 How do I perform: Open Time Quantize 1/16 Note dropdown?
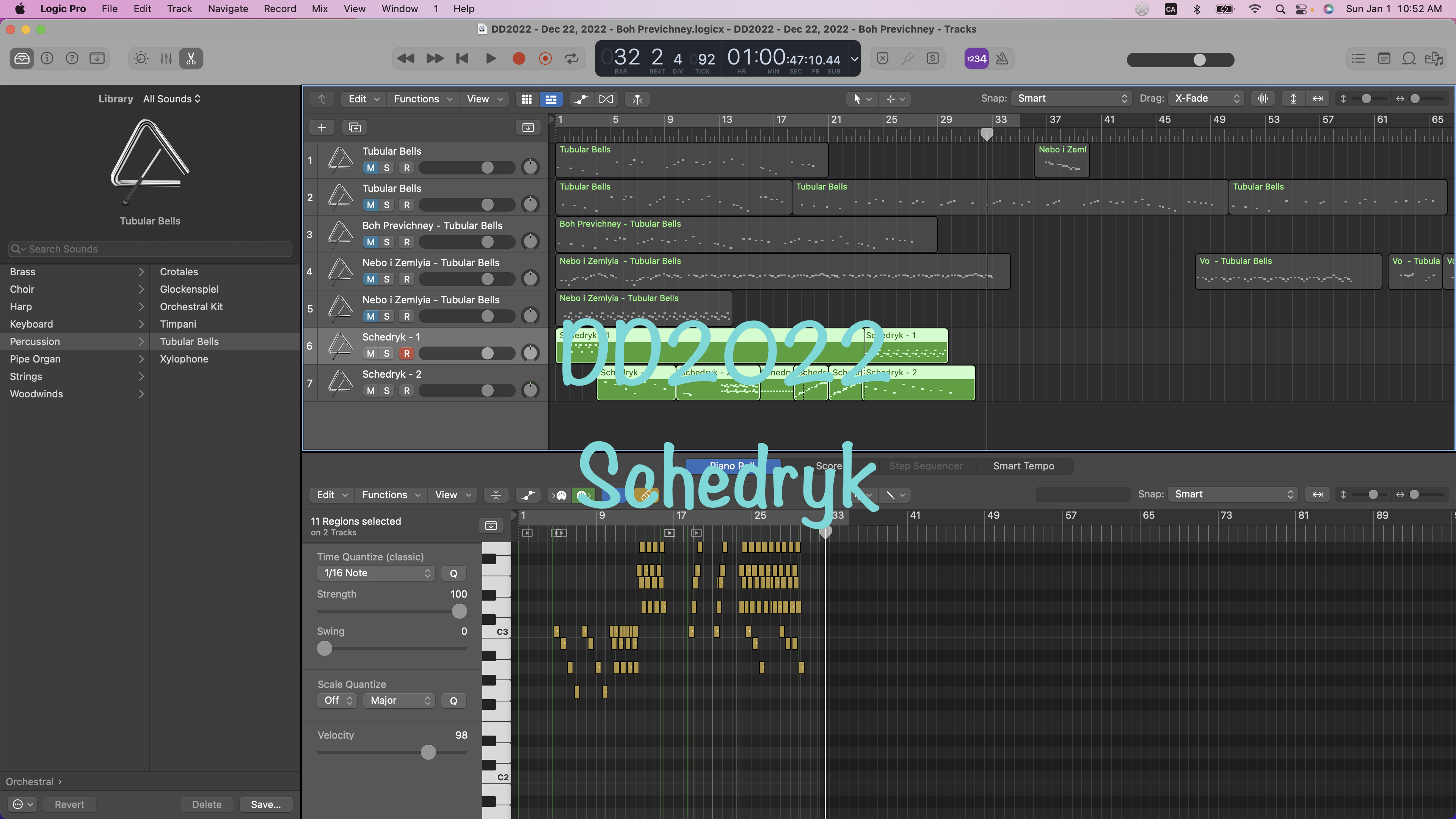coord(376,573)
